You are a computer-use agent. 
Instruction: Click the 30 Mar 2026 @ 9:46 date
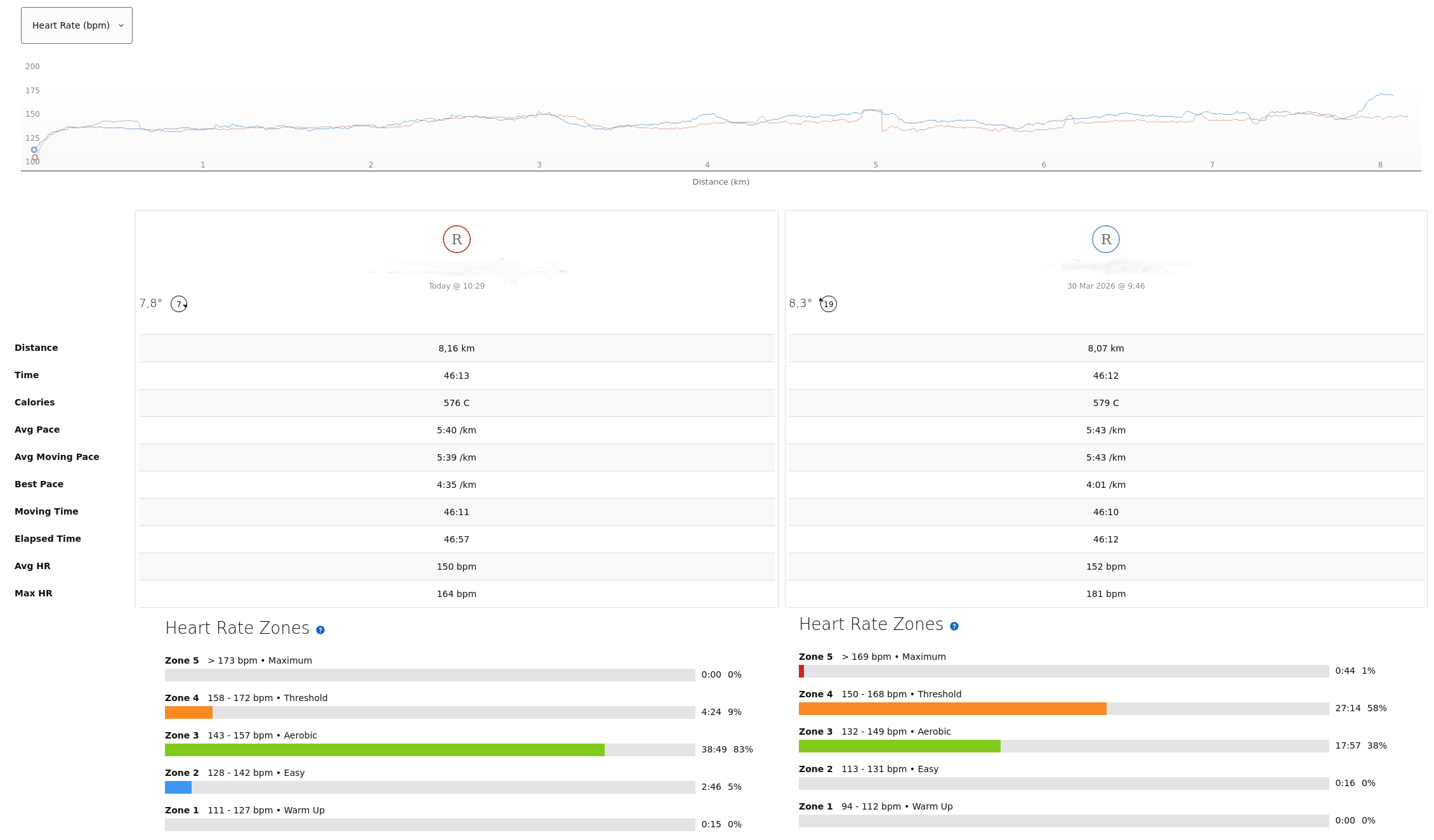pyautogui.click(x=1105, y=286)
